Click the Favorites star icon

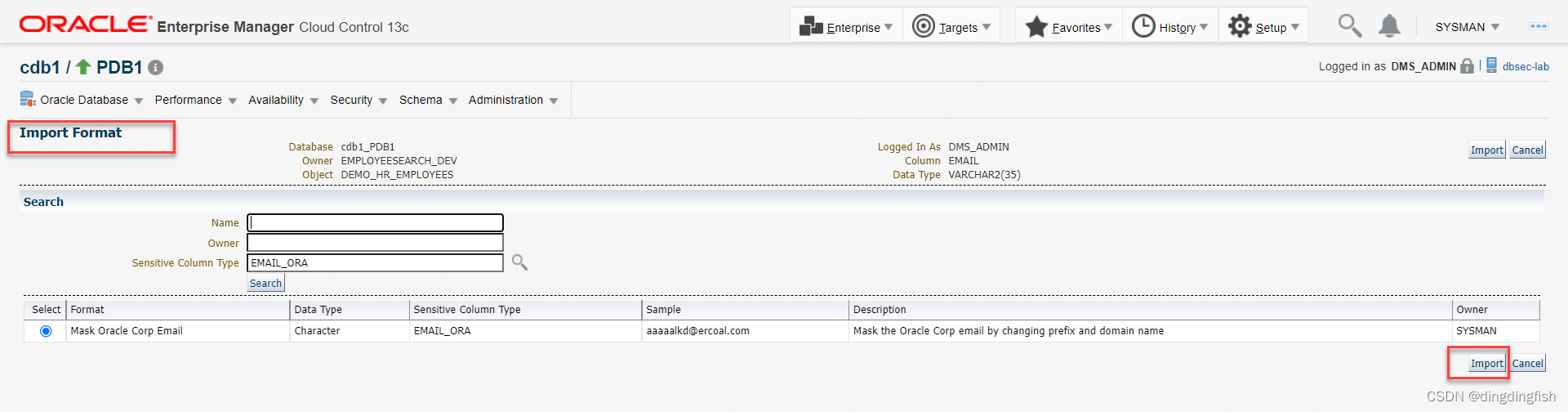pyautogui.click(x=1036, y=26)
